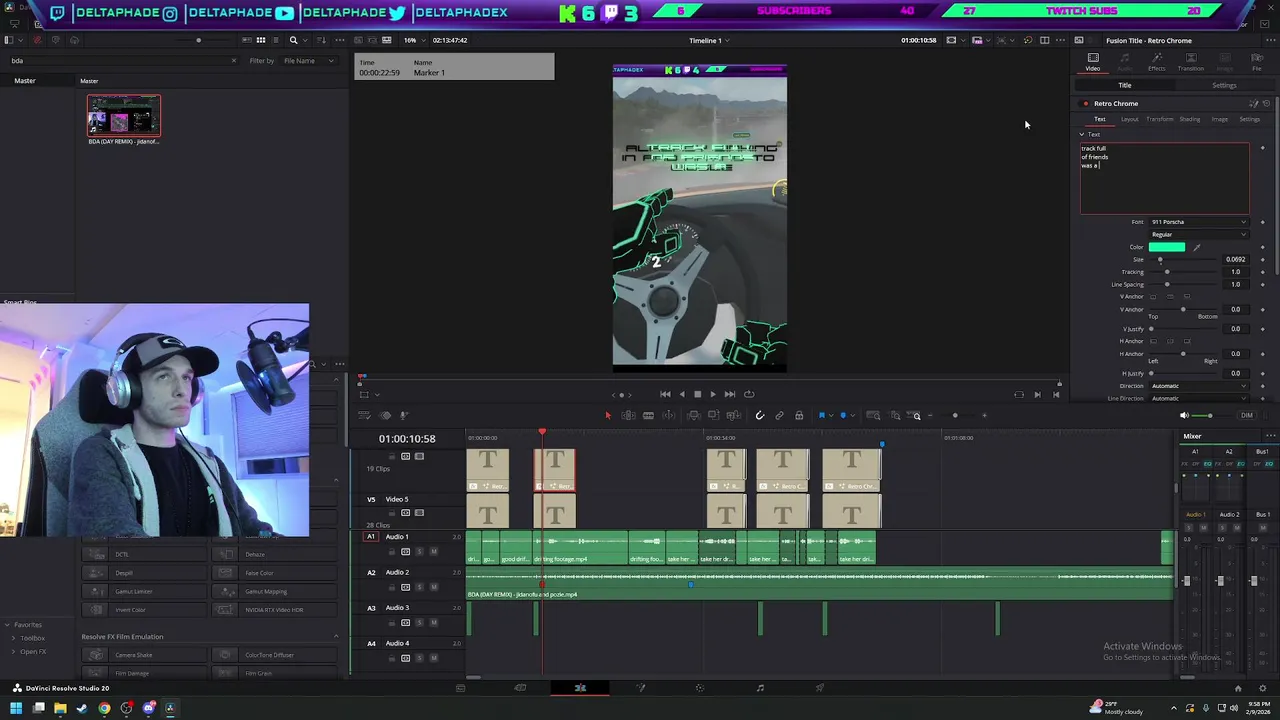Toggle Position Lock padlock icon

(799, 415)
